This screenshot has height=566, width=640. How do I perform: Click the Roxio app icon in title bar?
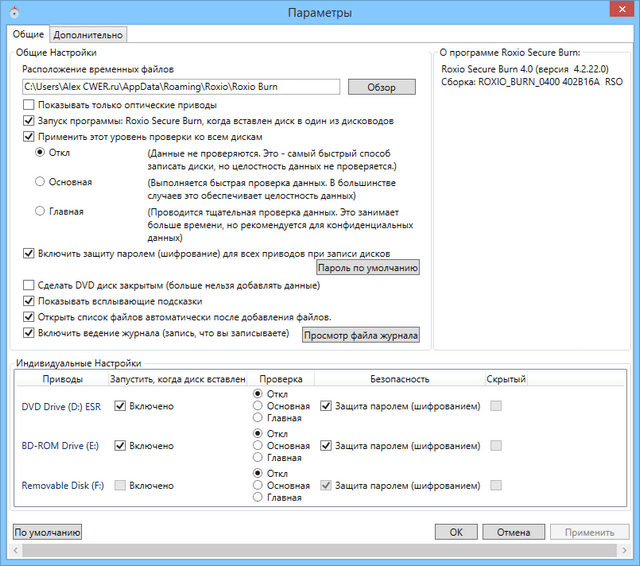pyautogui.click(x=14, y=13)
